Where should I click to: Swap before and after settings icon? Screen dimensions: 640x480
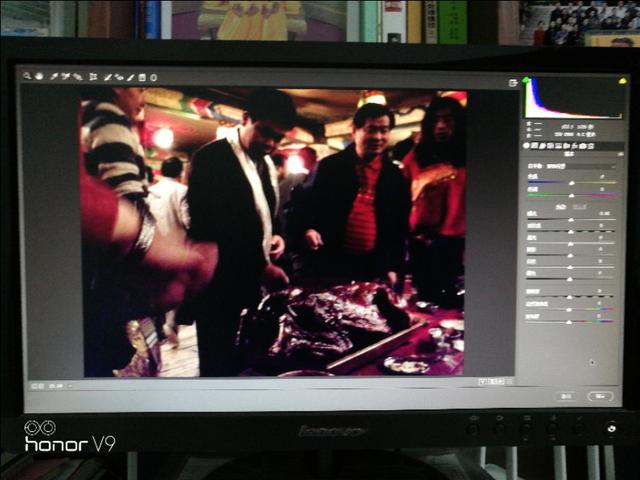point(492,382)
